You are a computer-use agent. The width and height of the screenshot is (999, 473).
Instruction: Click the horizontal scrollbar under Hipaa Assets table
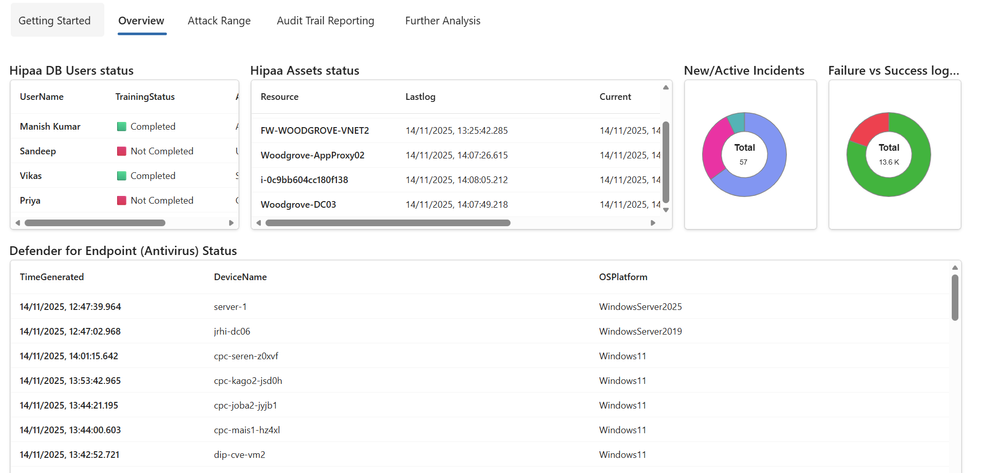[390, 223]
